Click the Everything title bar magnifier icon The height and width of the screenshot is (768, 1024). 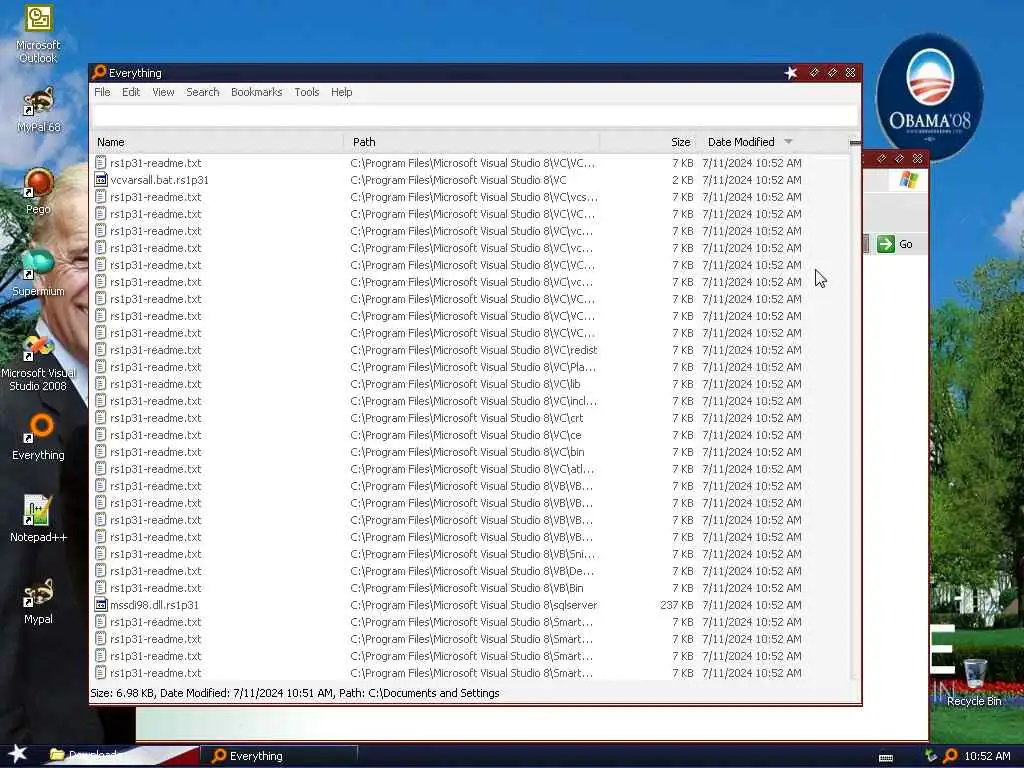(x=99, y=72)
